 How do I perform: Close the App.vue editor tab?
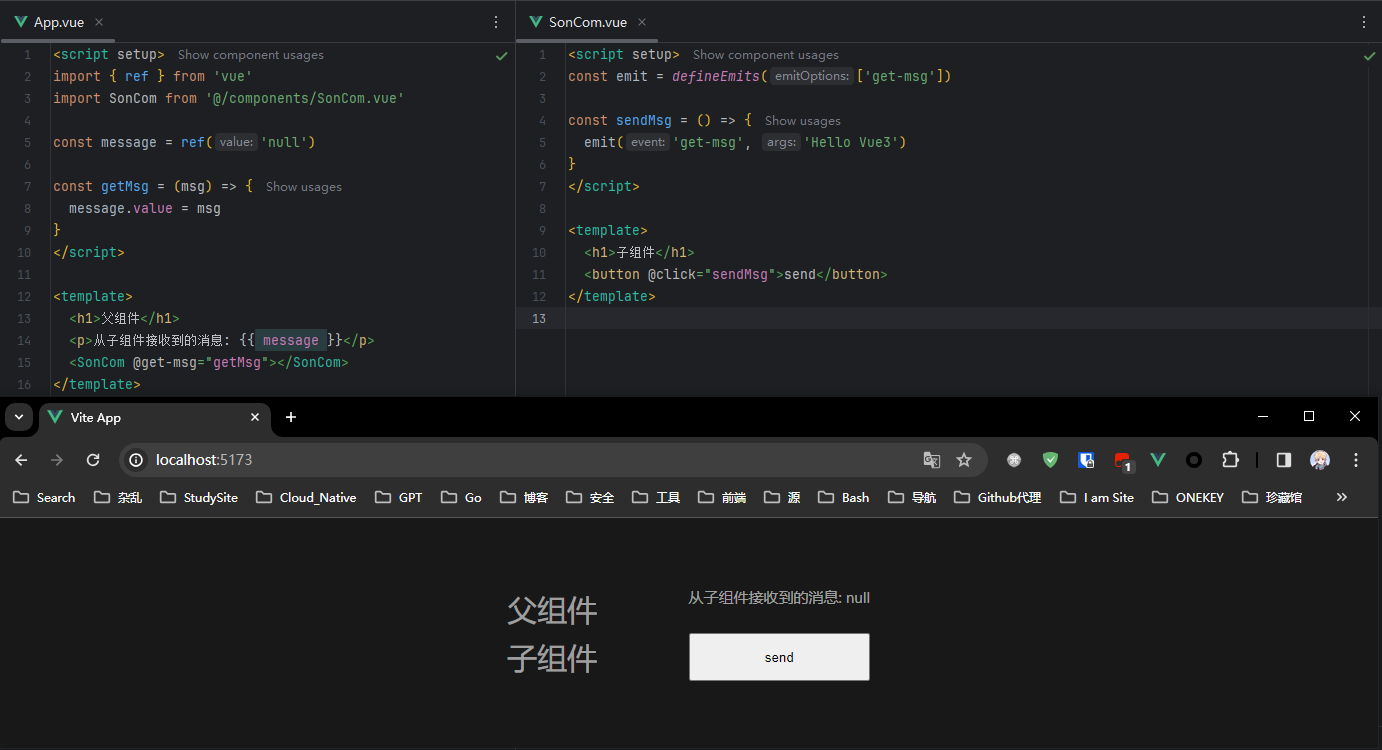pyautogui.click(x=98, y=22)
